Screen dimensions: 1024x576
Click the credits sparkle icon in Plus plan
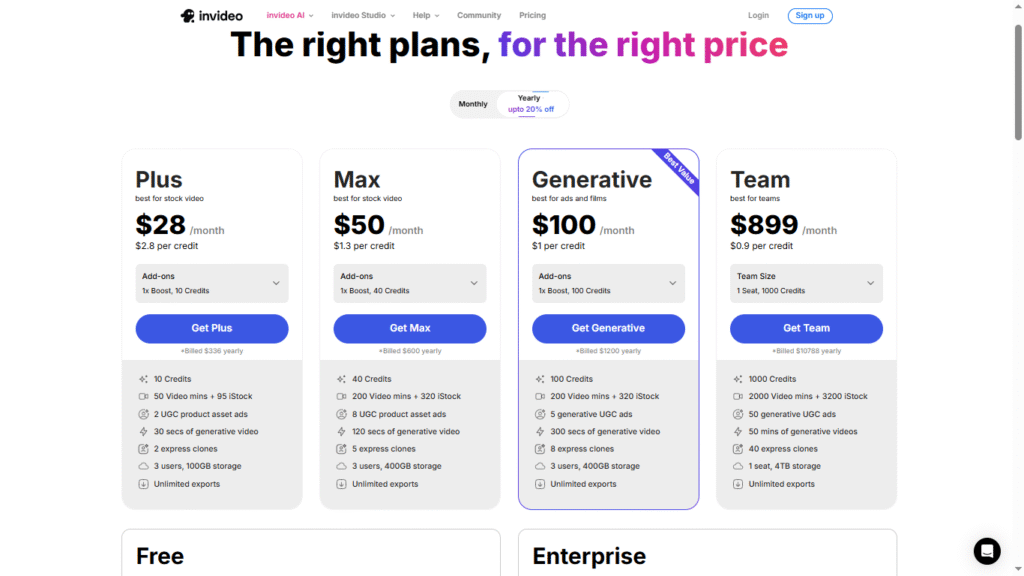click(x=143, y=379)
